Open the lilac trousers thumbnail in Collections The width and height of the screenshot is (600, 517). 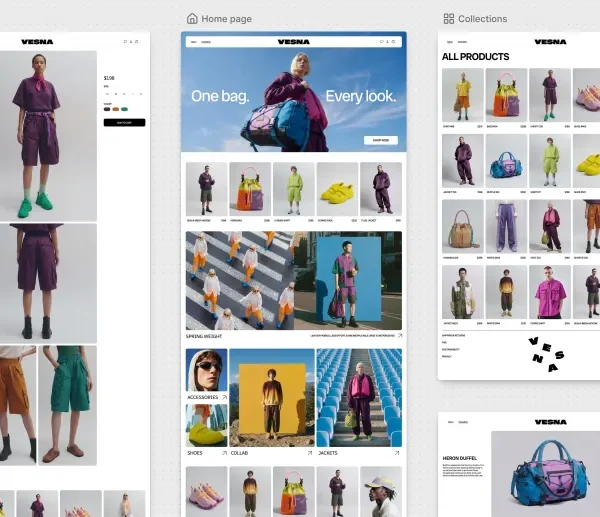click(x=506, y=227)
